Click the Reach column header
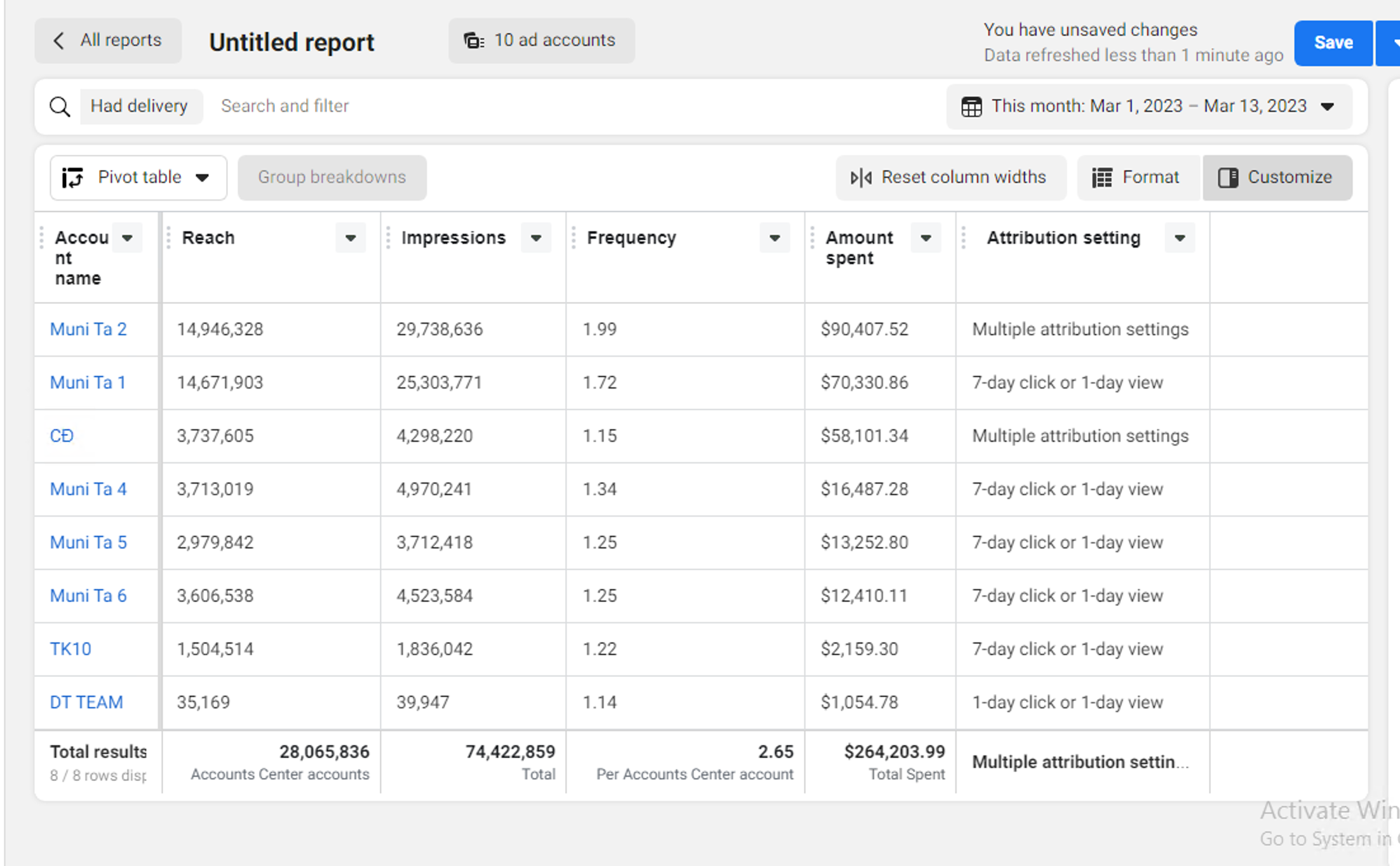 pos(208,238)
